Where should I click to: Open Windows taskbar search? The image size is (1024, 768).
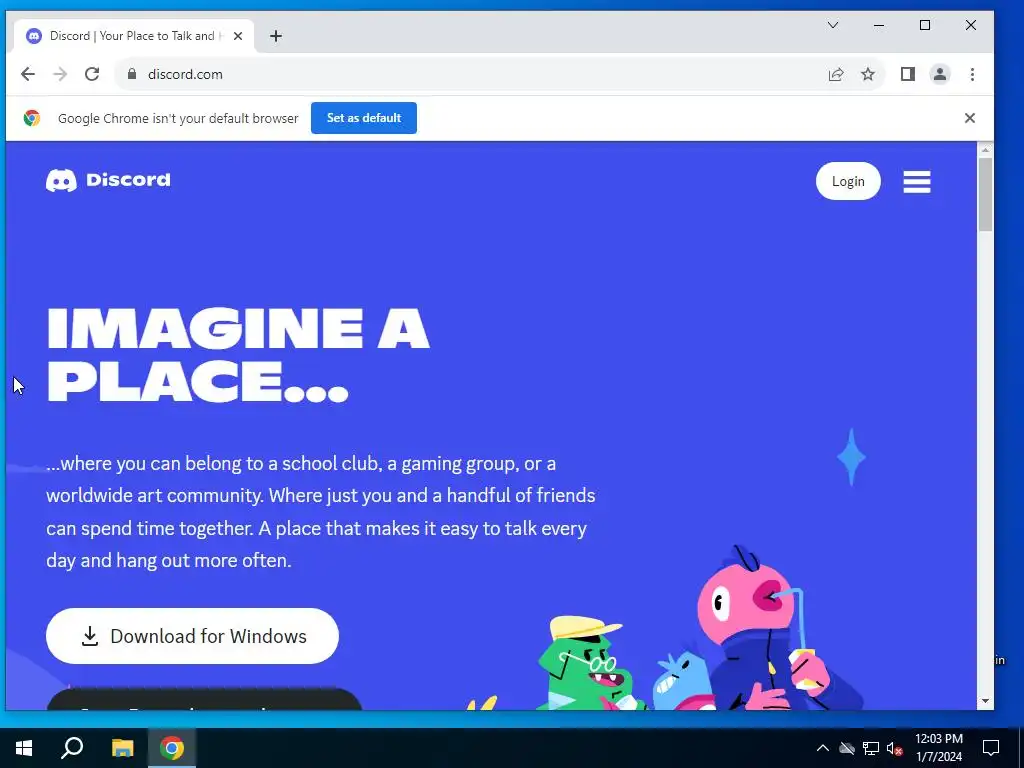[x=72, y=748]
